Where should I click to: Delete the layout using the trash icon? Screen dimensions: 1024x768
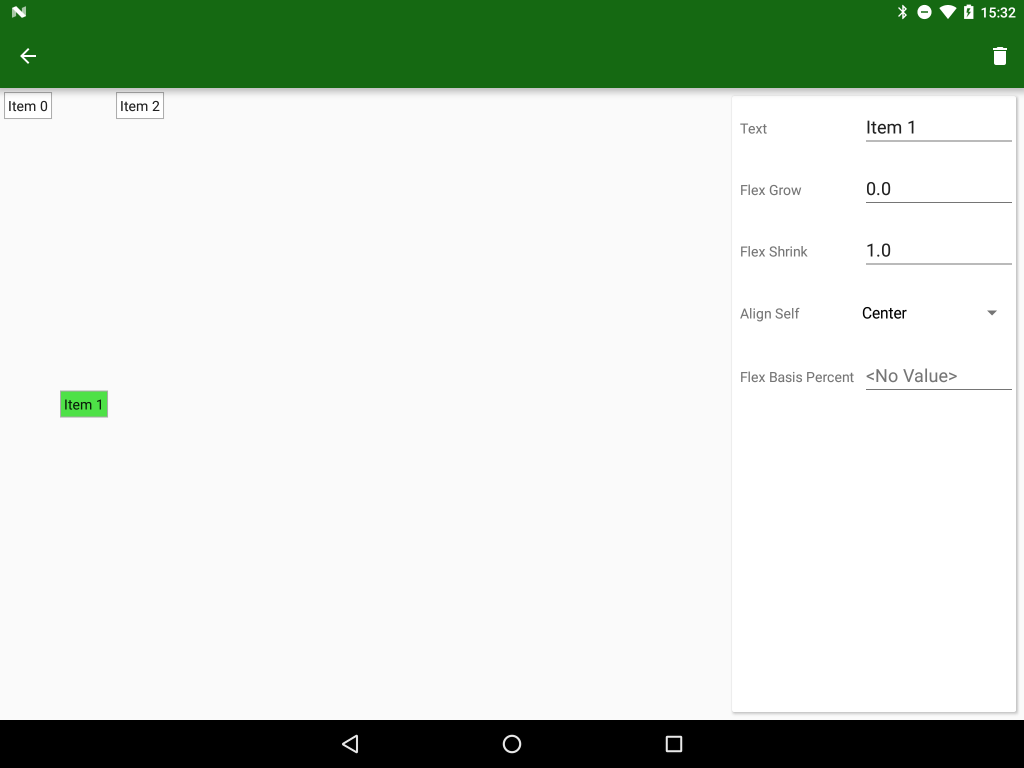999,56
